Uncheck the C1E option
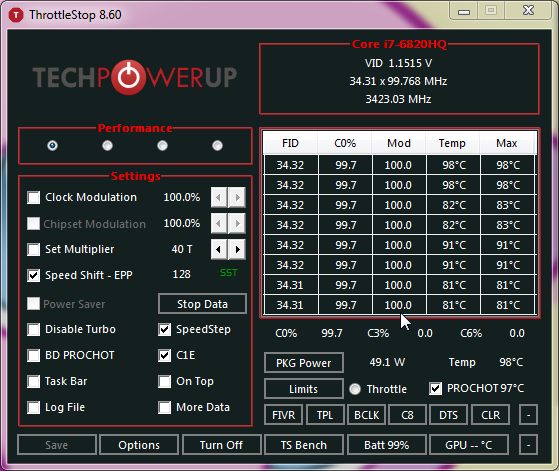 [164, 355]
